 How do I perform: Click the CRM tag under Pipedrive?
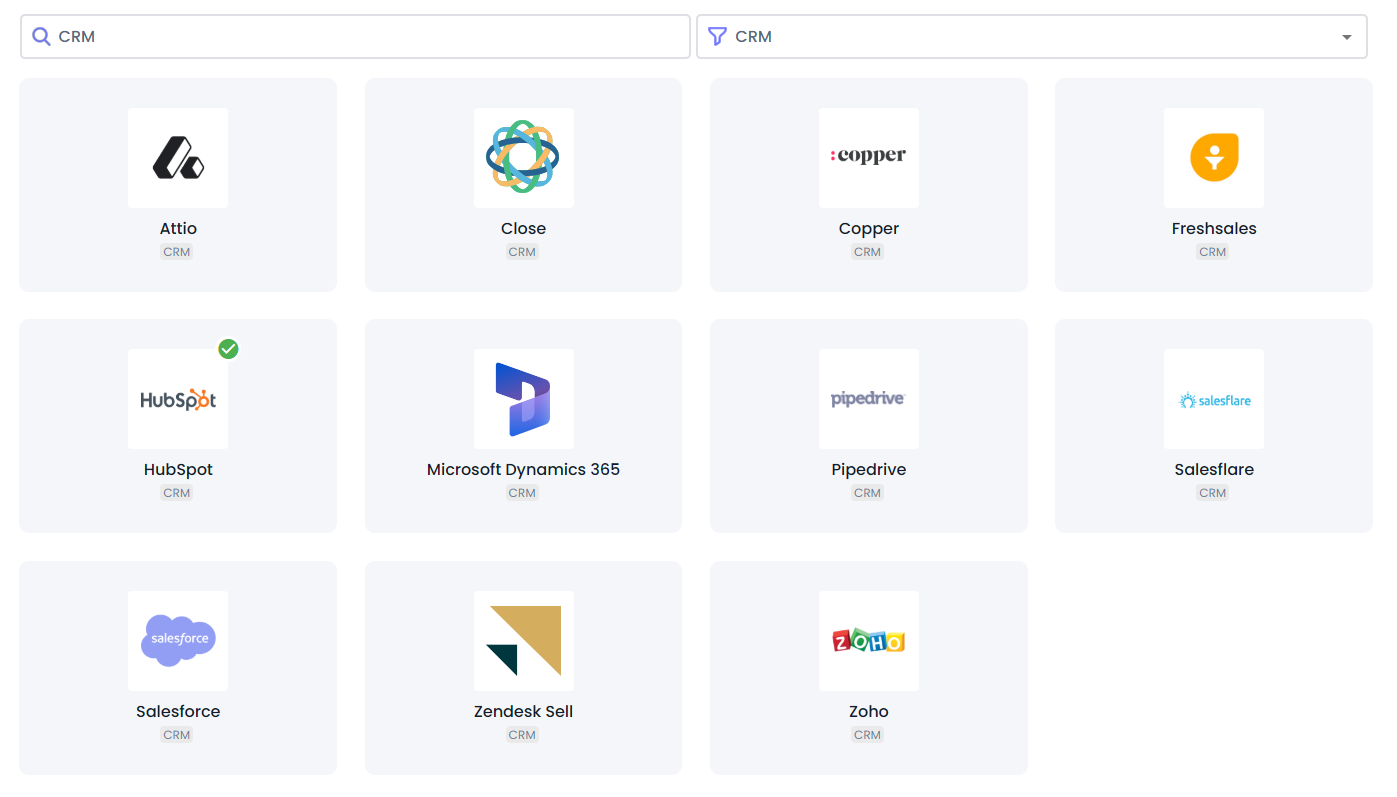(x=867, y=493)
